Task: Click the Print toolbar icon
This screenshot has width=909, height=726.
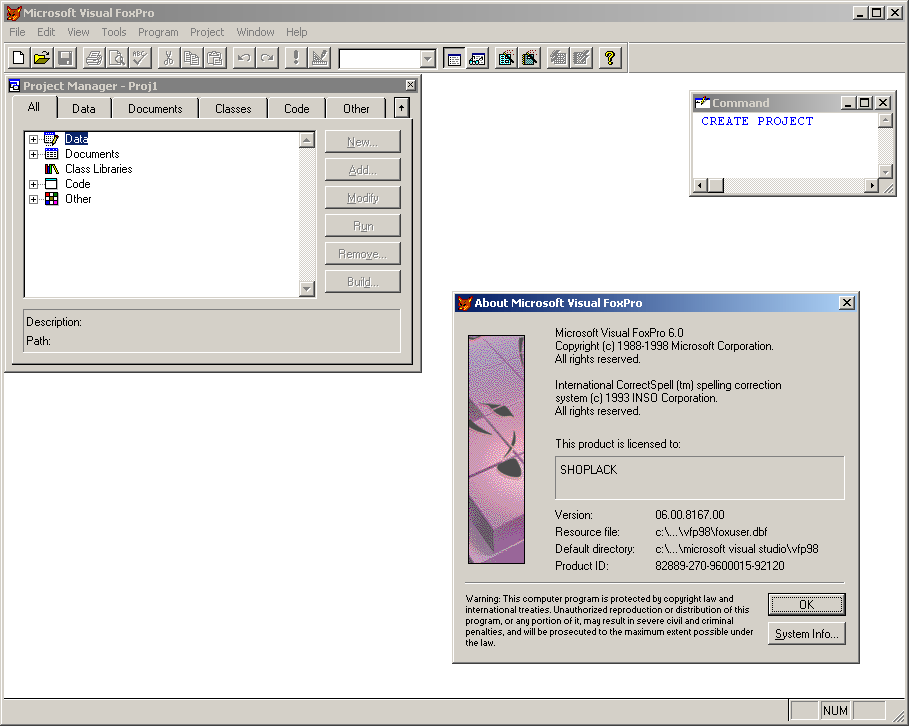Action: click(x=94, y=58)
